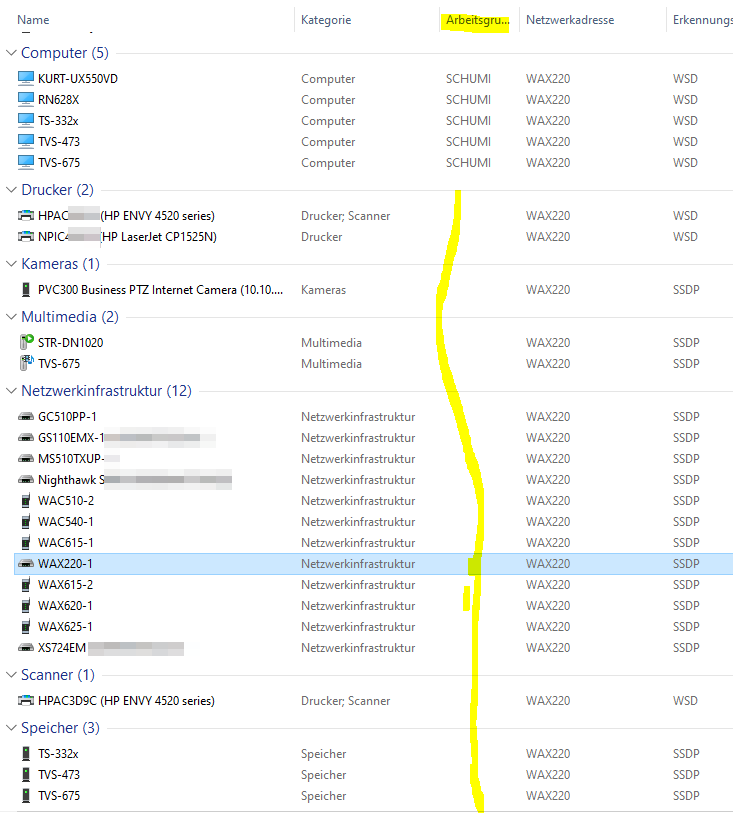Click the PVC300 camera device icon
Screen dimensions: 733x813
click(x=26, y=289)
